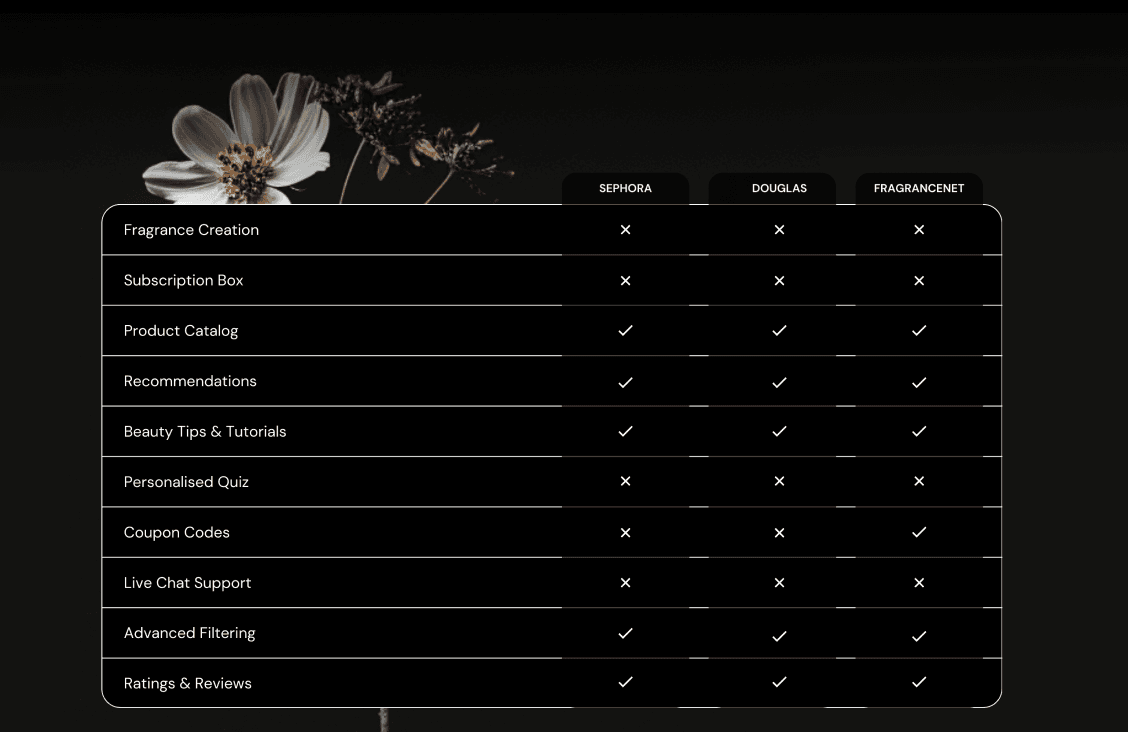Click the Sephora cross for Personalised Quiz
The image size is (1128, 732).
click(x=625, y=481)
